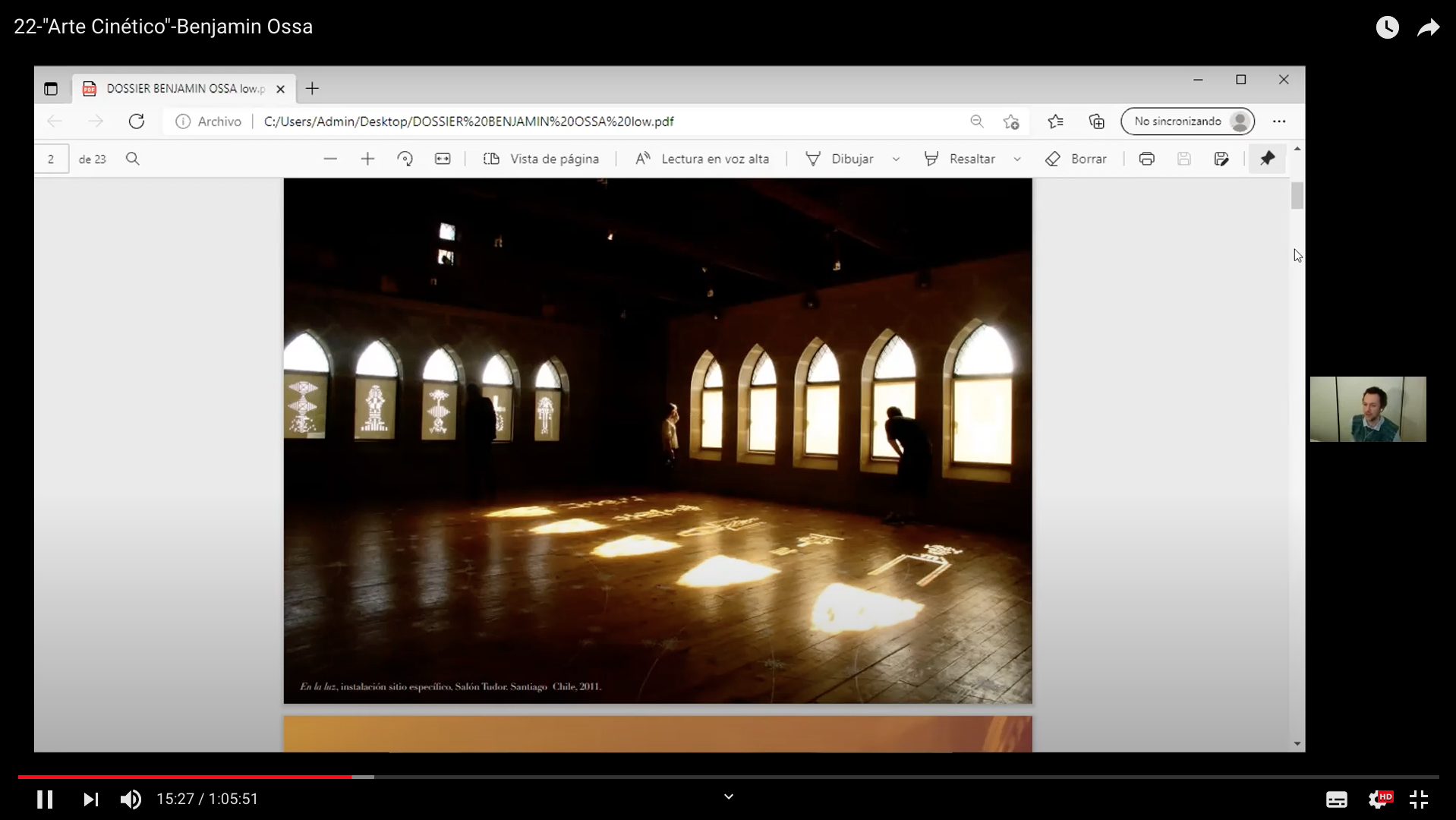Open a new browser tab
Image resolution: width=1456 pixels, height=820 pixels.
tap(312, 89)
